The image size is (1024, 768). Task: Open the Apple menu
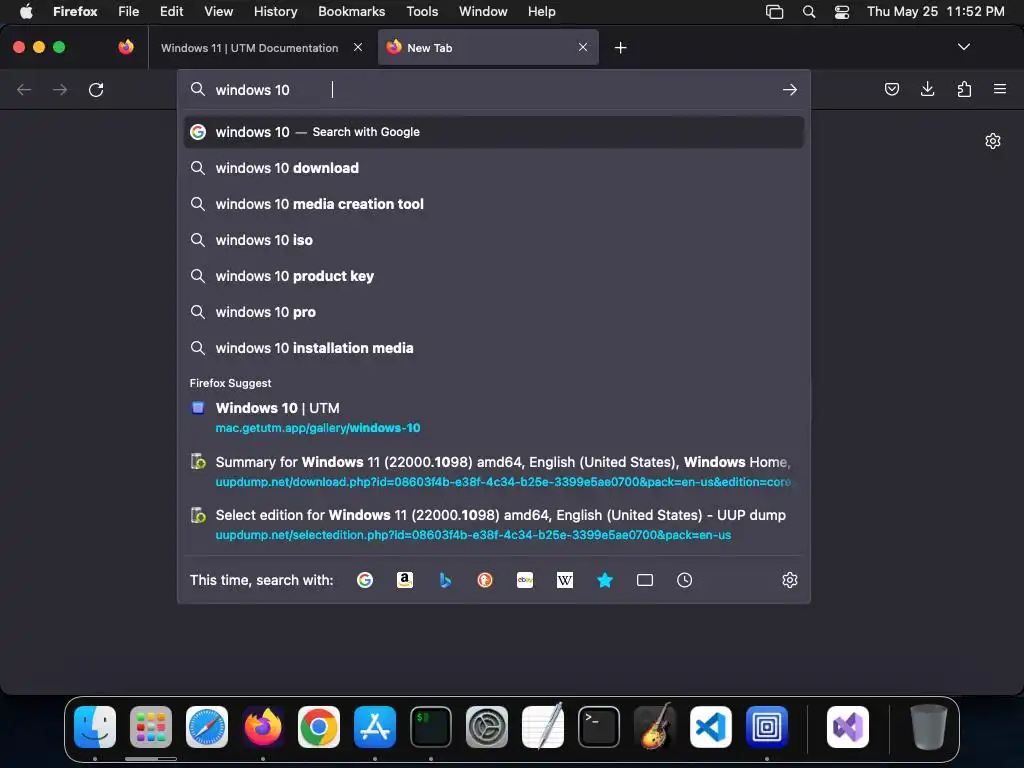tap(26, 11)
